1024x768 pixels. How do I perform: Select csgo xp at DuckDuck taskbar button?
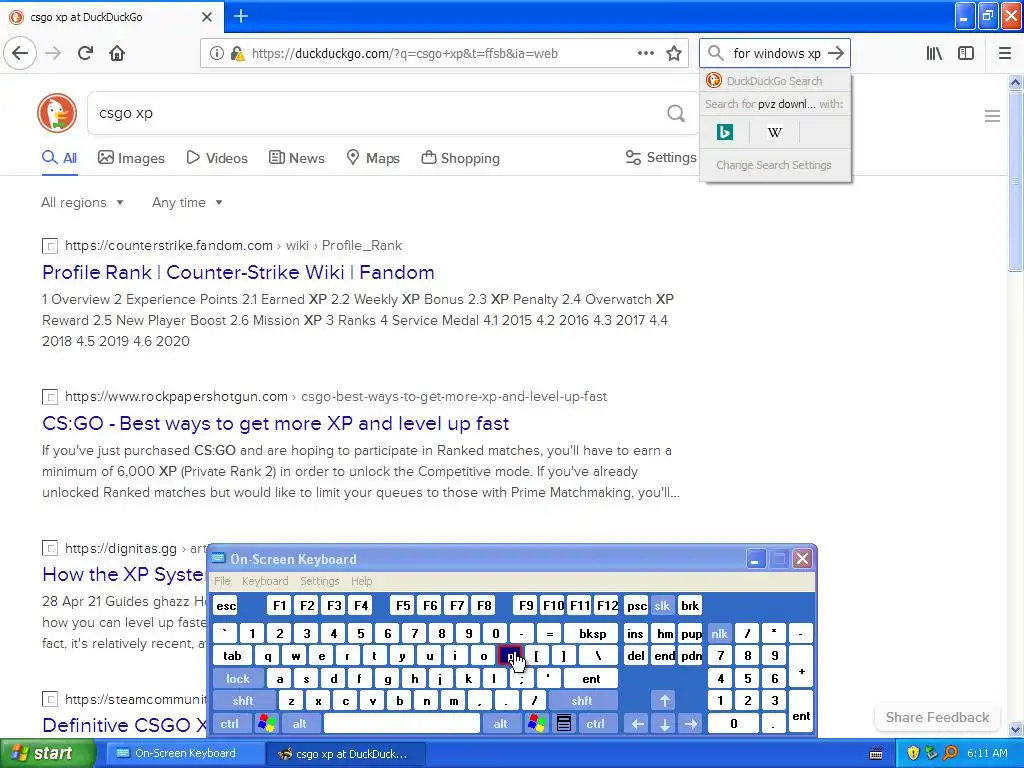coord(346,754)
